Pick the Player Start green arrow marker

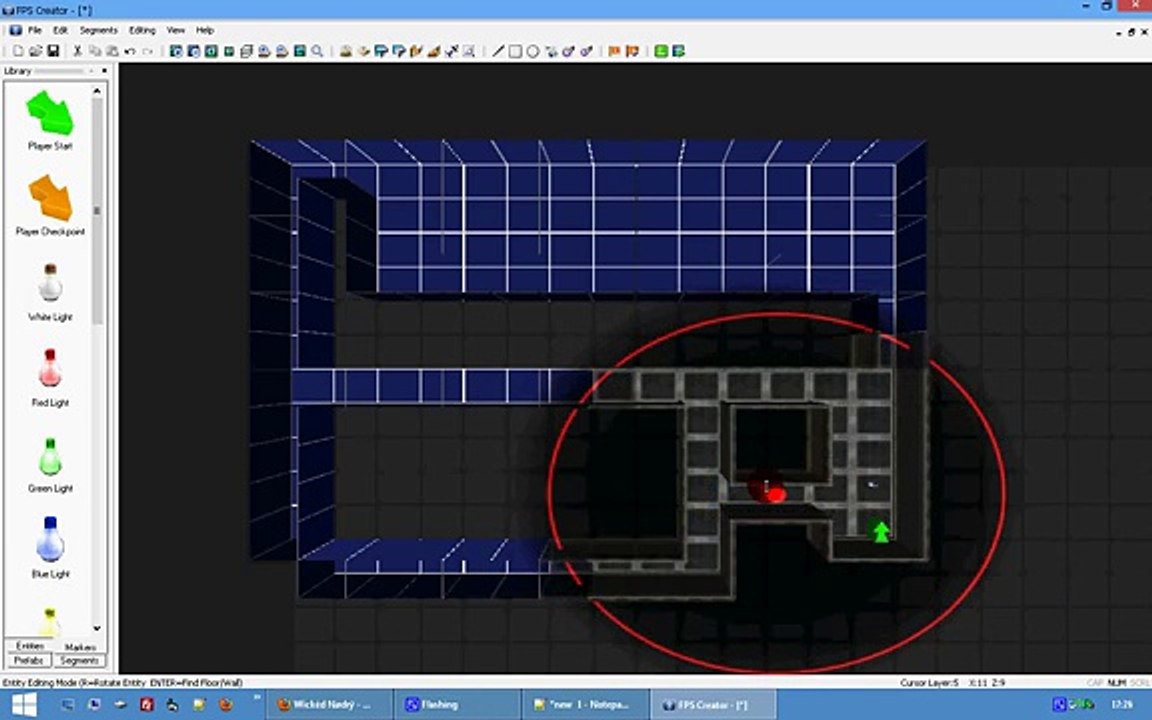(50, 113)
